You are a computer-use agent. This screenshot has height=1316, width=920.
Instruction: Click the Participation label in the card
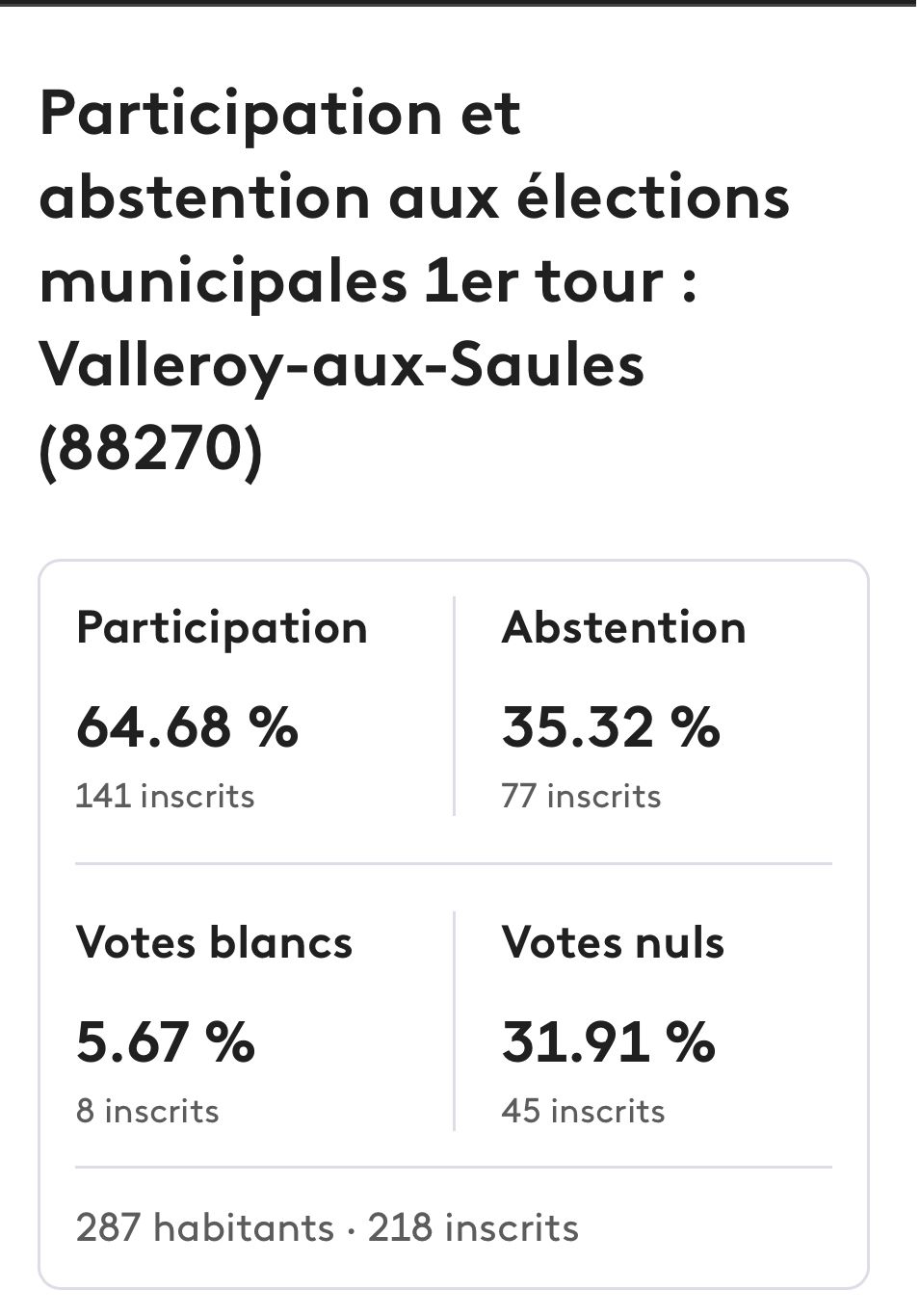[222, 628]
